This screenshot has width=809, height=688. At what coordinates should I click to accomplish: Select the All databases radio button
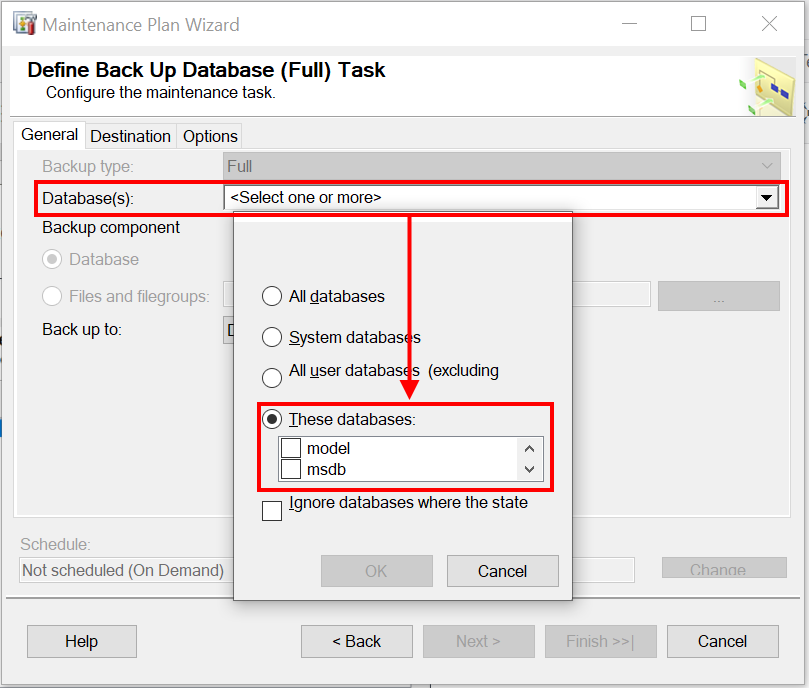(x=272, y=296)
